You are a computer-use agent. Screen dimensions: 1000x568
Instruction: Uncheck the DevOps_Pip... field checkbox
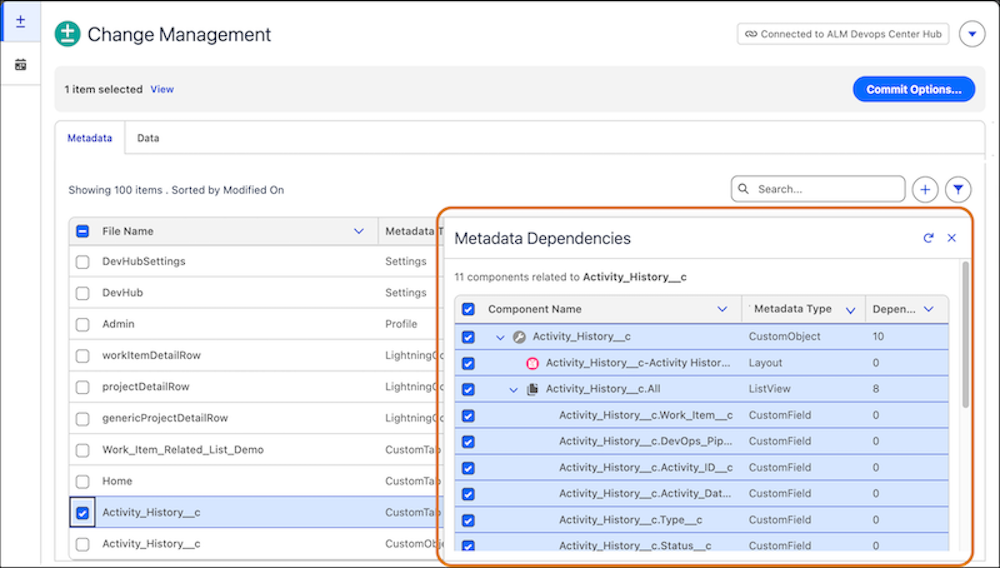[x=468, y=442]
